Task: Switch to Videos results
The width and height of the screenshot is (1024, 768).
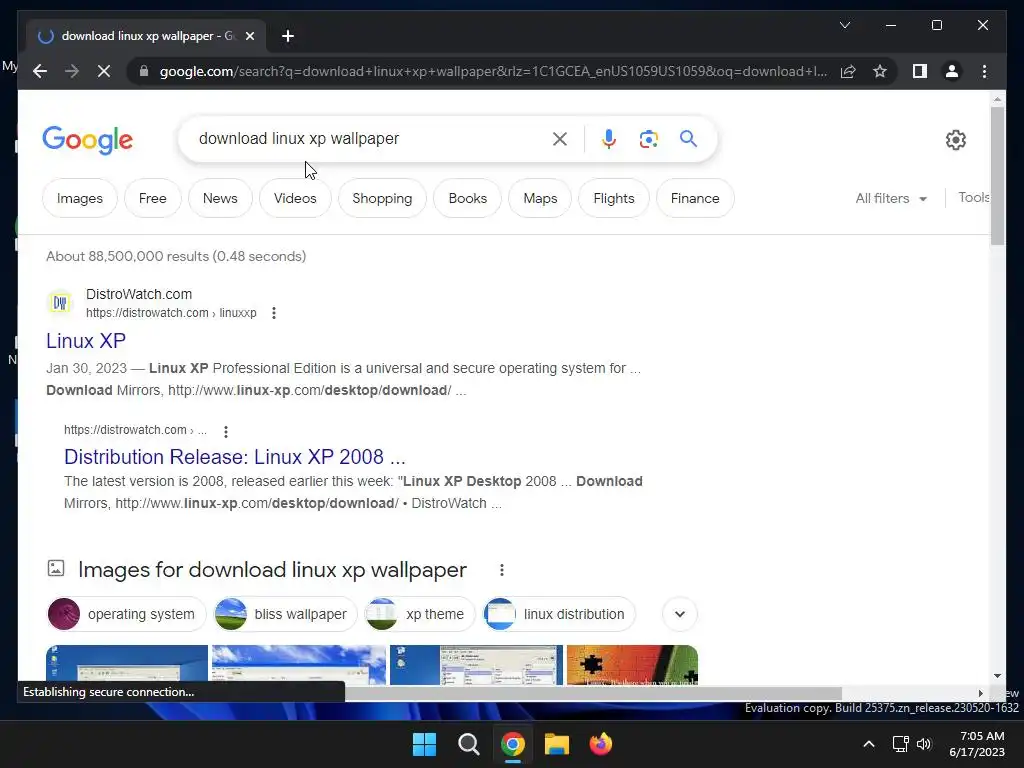Action: [295, 198]
